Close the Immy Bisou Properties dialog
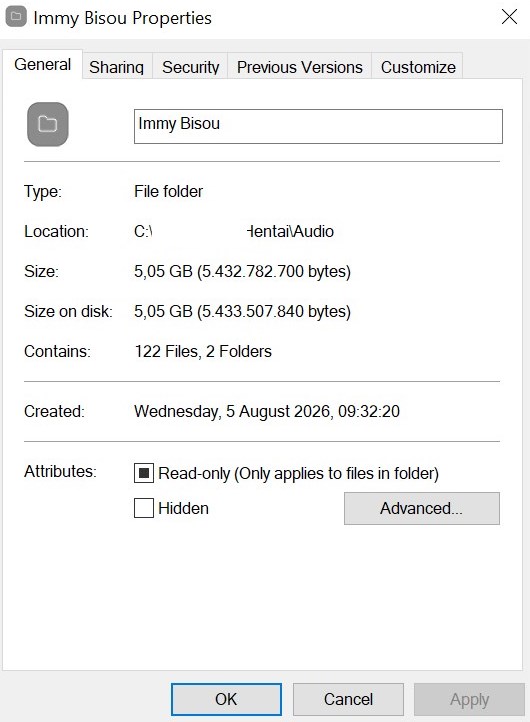This screenshot has width=530, height=722. click(509, 17)
